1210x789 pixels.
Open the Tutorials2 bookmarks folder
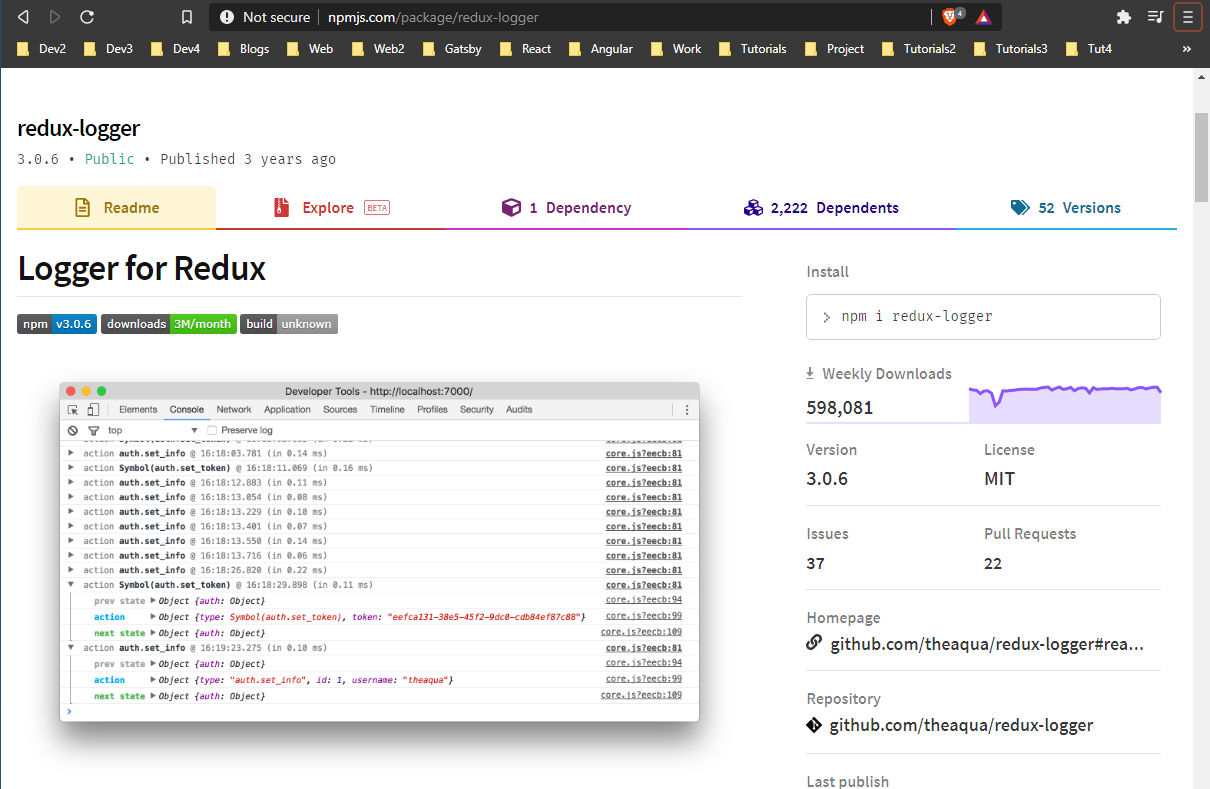point(919,48)
